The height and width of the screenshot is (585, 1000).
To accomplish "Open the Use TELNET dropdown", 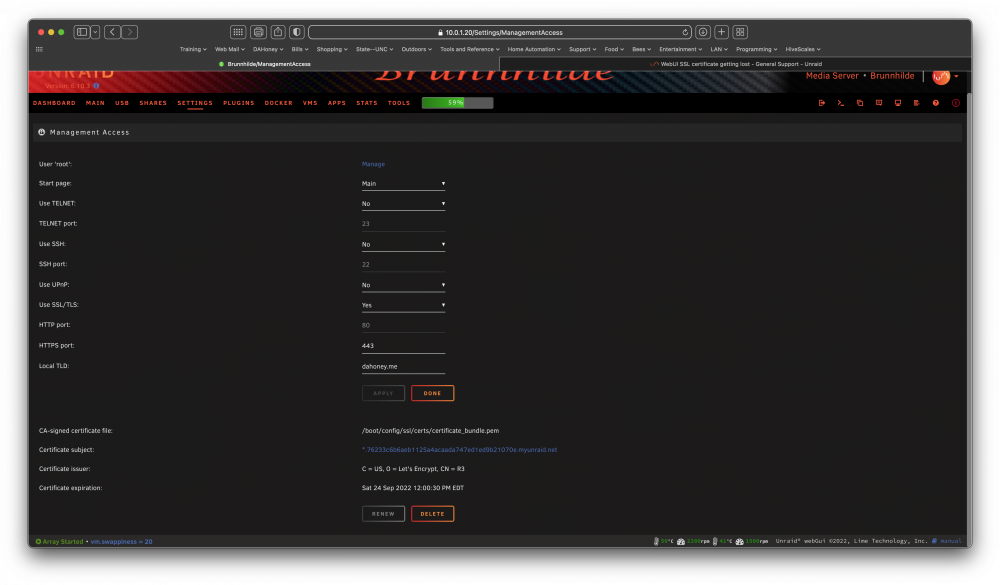I will pyautogui.click(x=403, y=204).
